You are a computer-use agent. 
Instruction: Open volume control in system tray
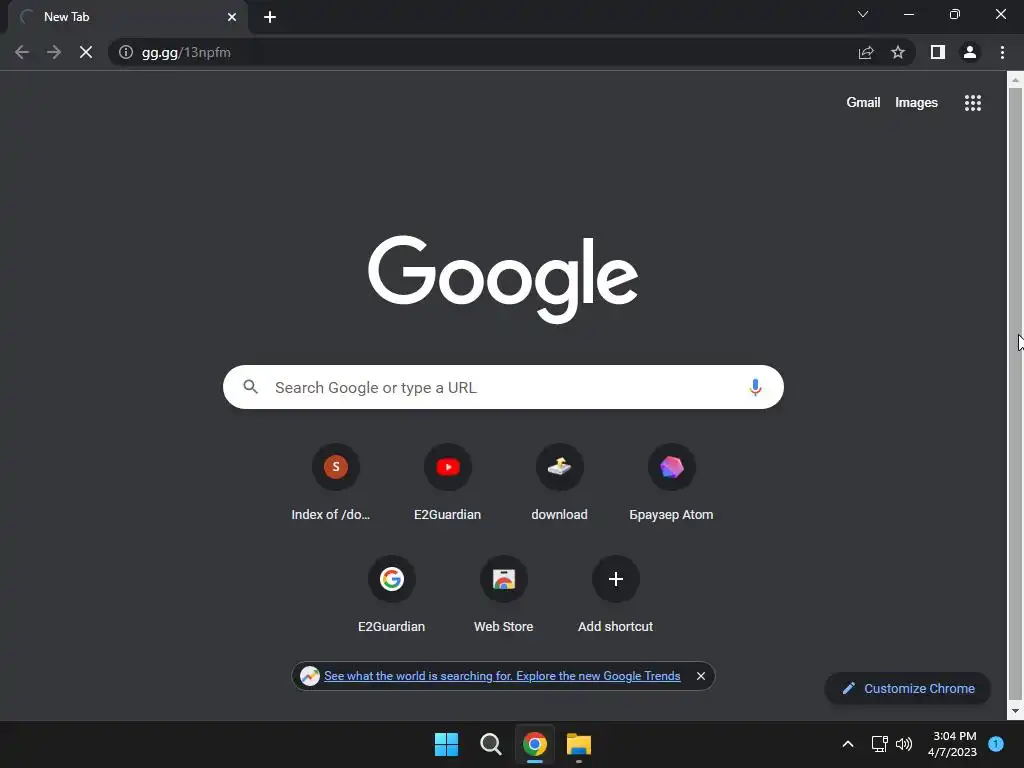pos(904,744)
